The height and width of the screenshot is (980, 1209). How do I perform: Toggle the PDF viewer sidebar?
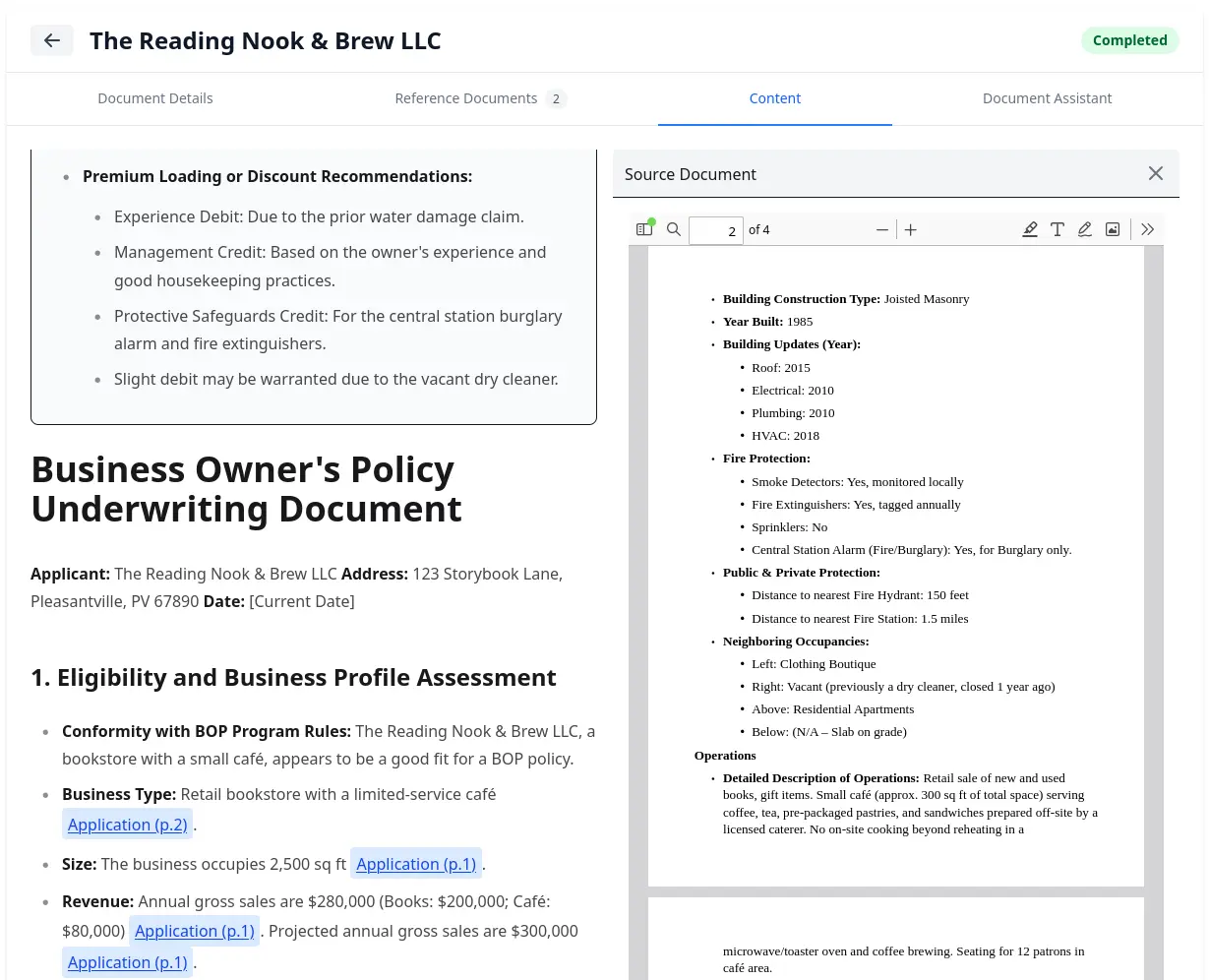tap(644, 229)
